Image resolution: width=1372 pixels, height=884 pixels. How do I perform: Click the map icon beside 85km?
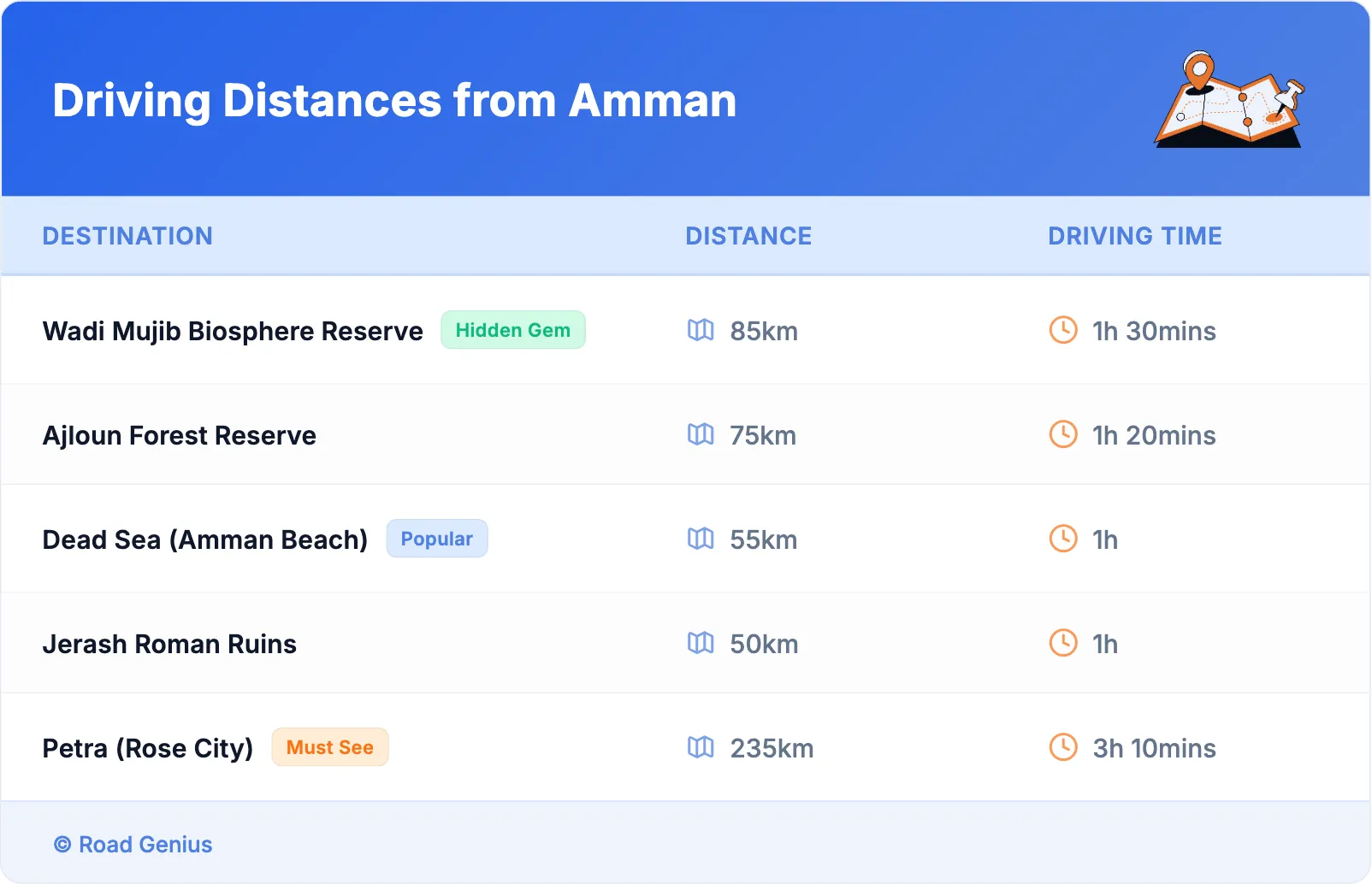click(x=701, y=330)
